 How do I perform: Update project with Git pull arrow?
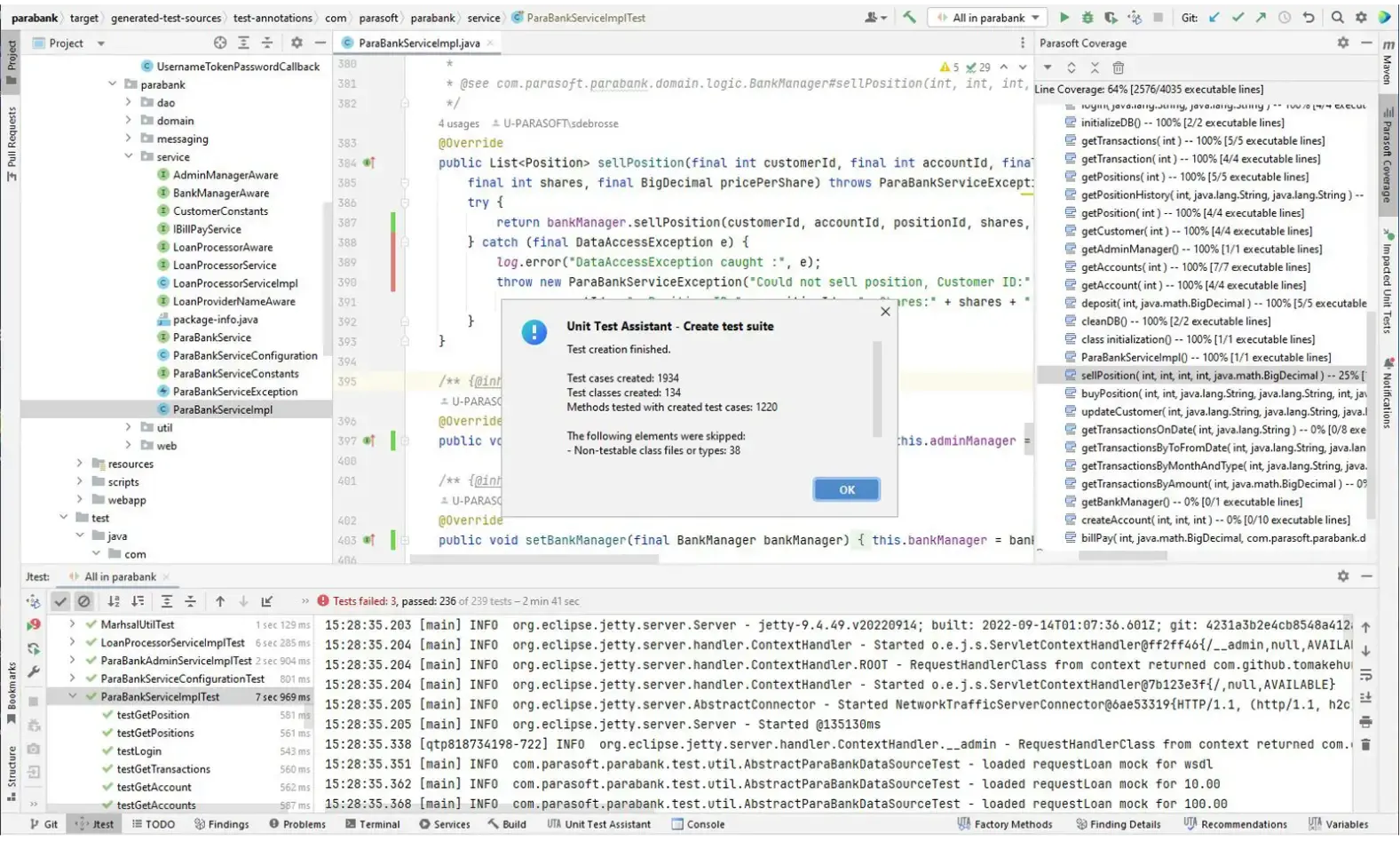pos(1214,18)
